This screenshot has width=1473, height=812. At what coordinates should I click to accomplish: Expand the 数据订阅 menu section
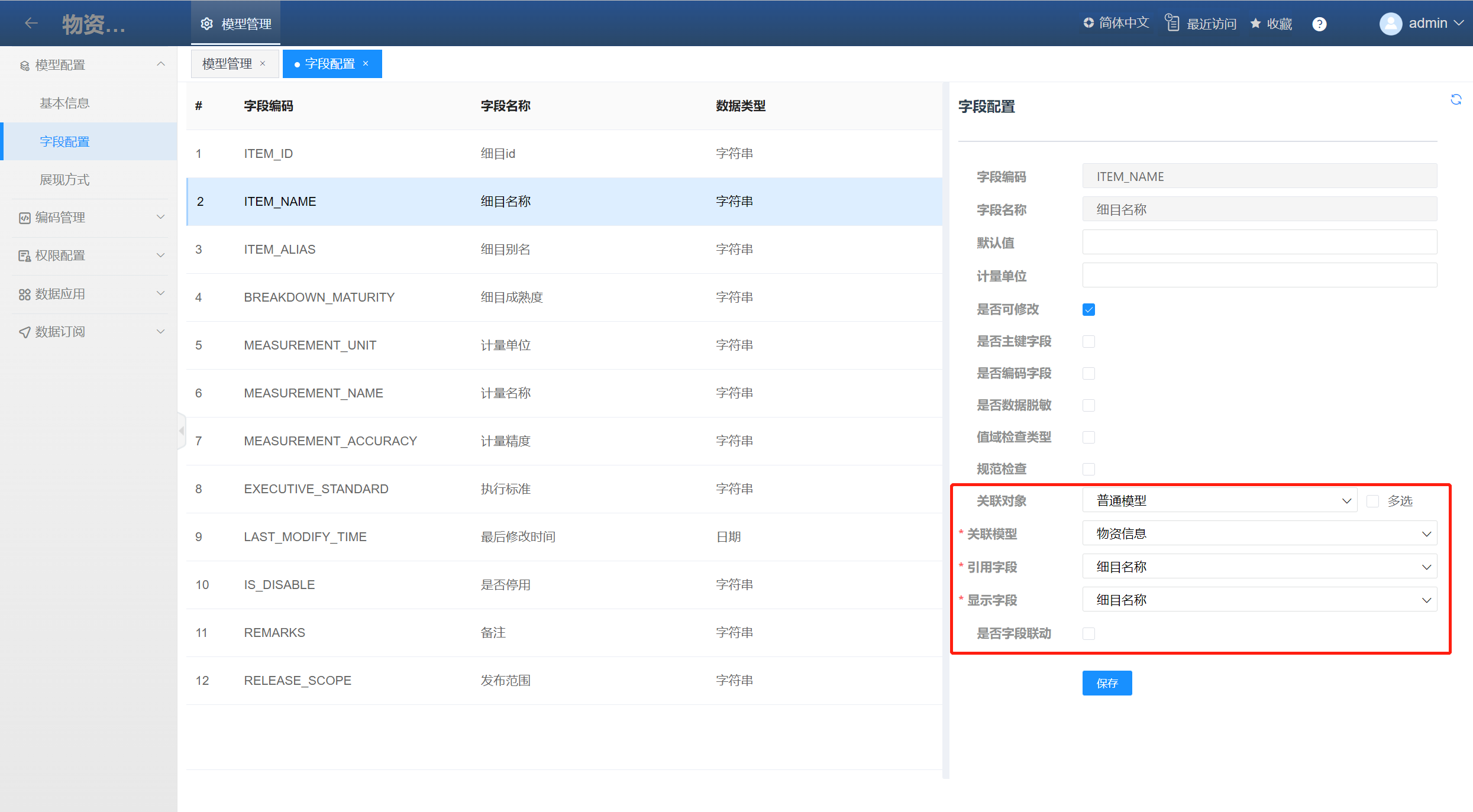pyautogui.click(x=160, y=332)
